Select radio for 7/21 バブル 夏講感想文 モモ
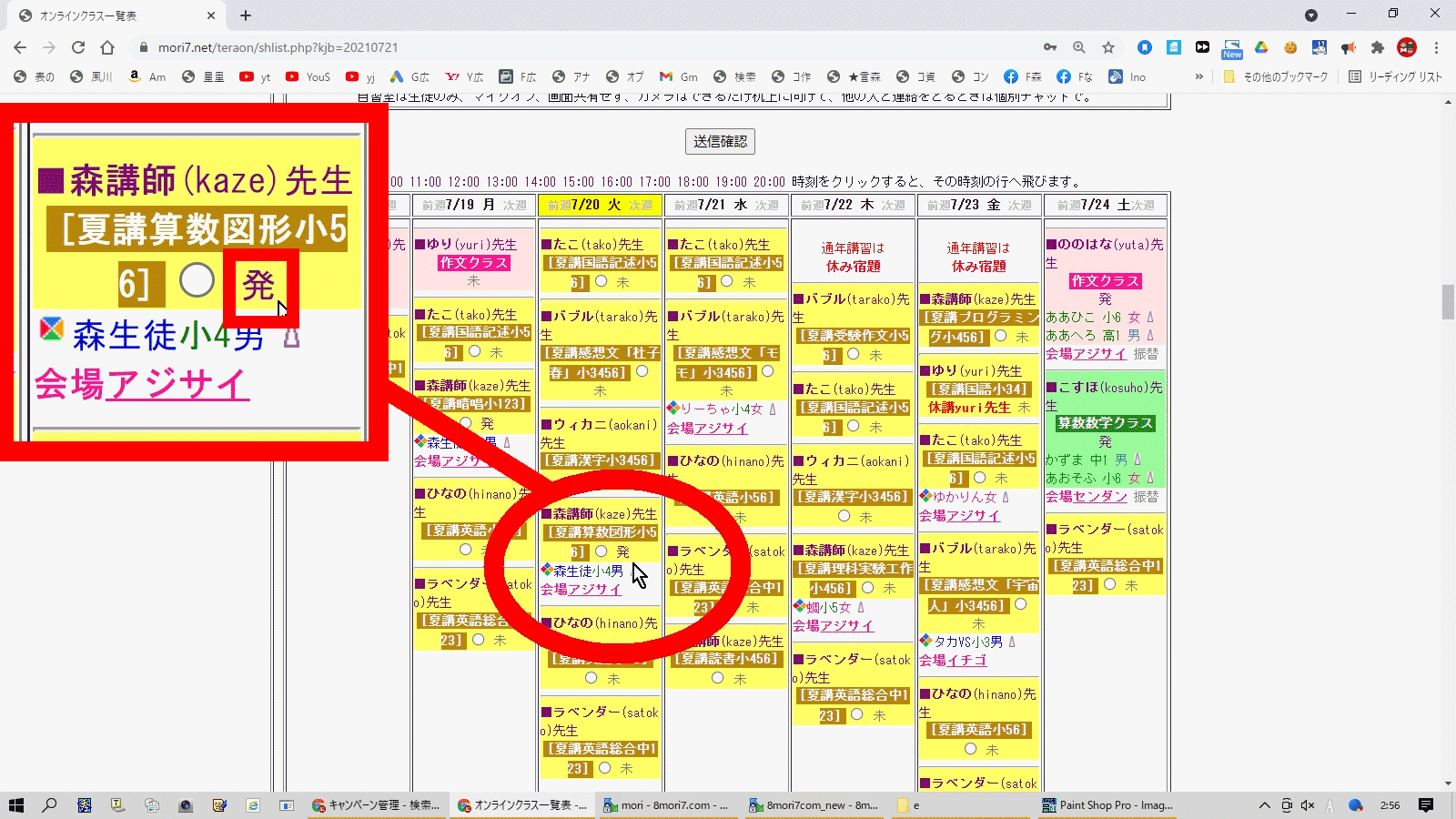 768,371
